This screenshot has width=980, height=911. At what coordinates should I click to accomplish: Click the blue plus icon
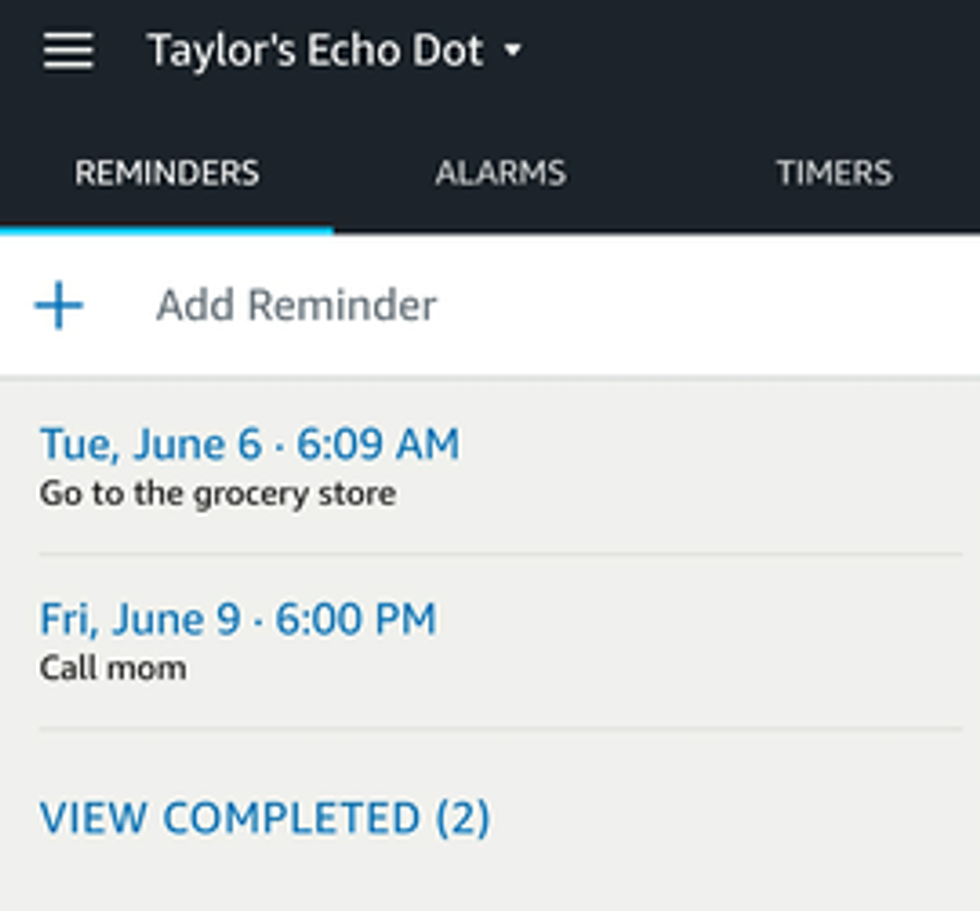[x=59, y=305]
